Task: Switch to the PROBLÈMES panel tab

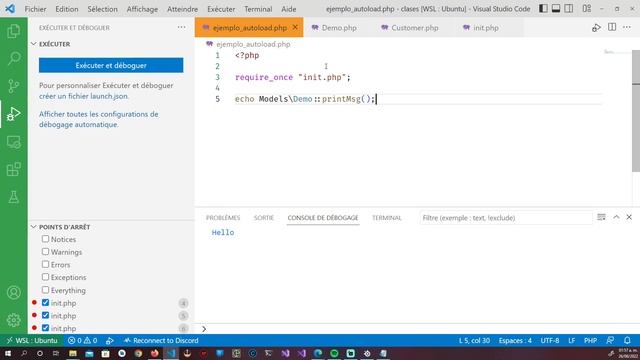Action: [x=223, y=218]
